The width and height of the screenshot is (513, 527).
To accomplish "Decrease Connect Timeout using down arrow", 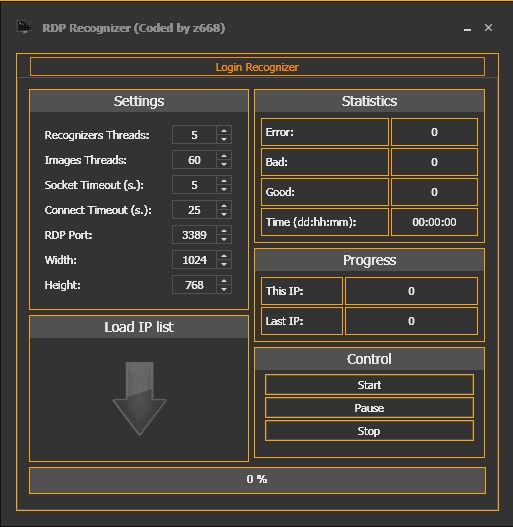I will pyautogui.click(x=224, y=214).
